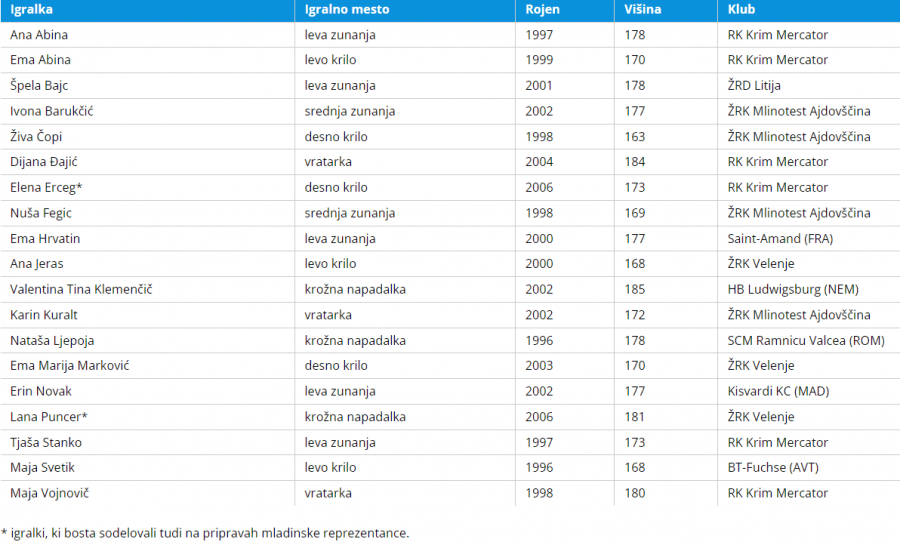Select the player name Ana Abina
Screen dimensions: 900x548
click(x=39, y=35)
